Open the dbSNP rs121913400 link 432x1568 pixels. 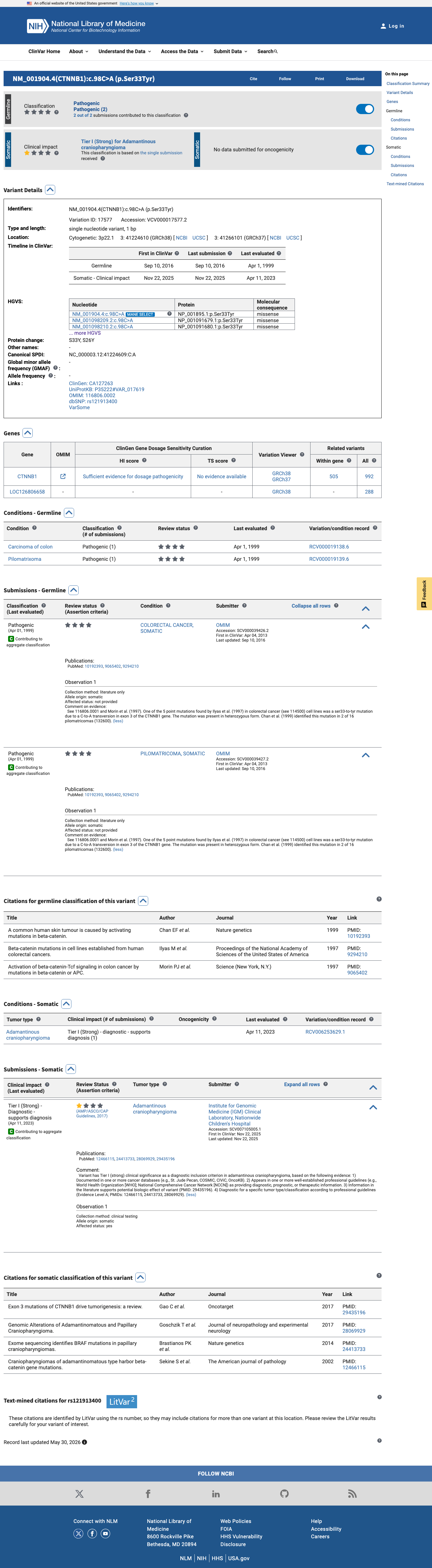pos(93,402)
